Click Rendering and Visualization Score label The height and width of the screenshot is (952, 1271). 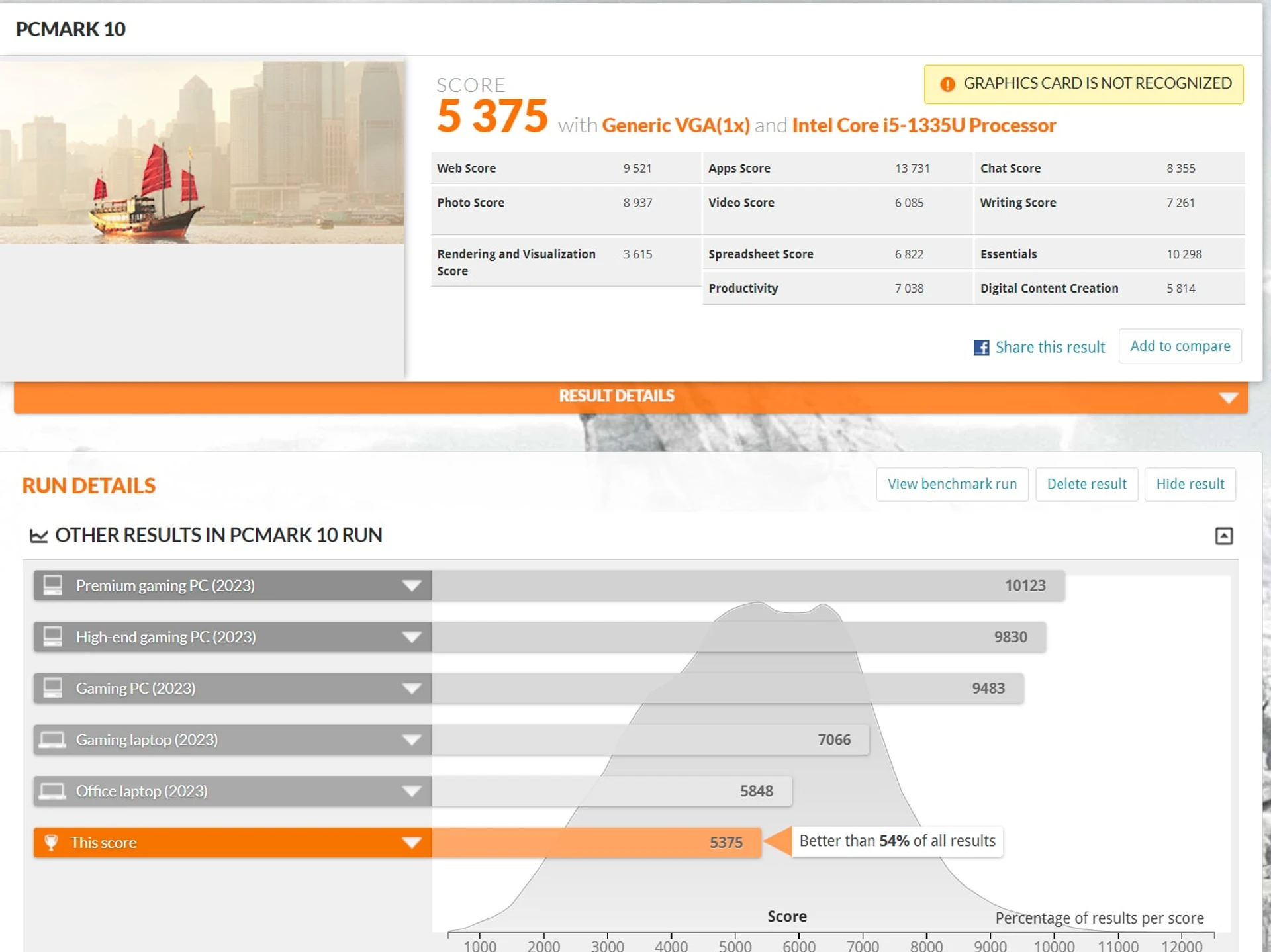(516, 262)
